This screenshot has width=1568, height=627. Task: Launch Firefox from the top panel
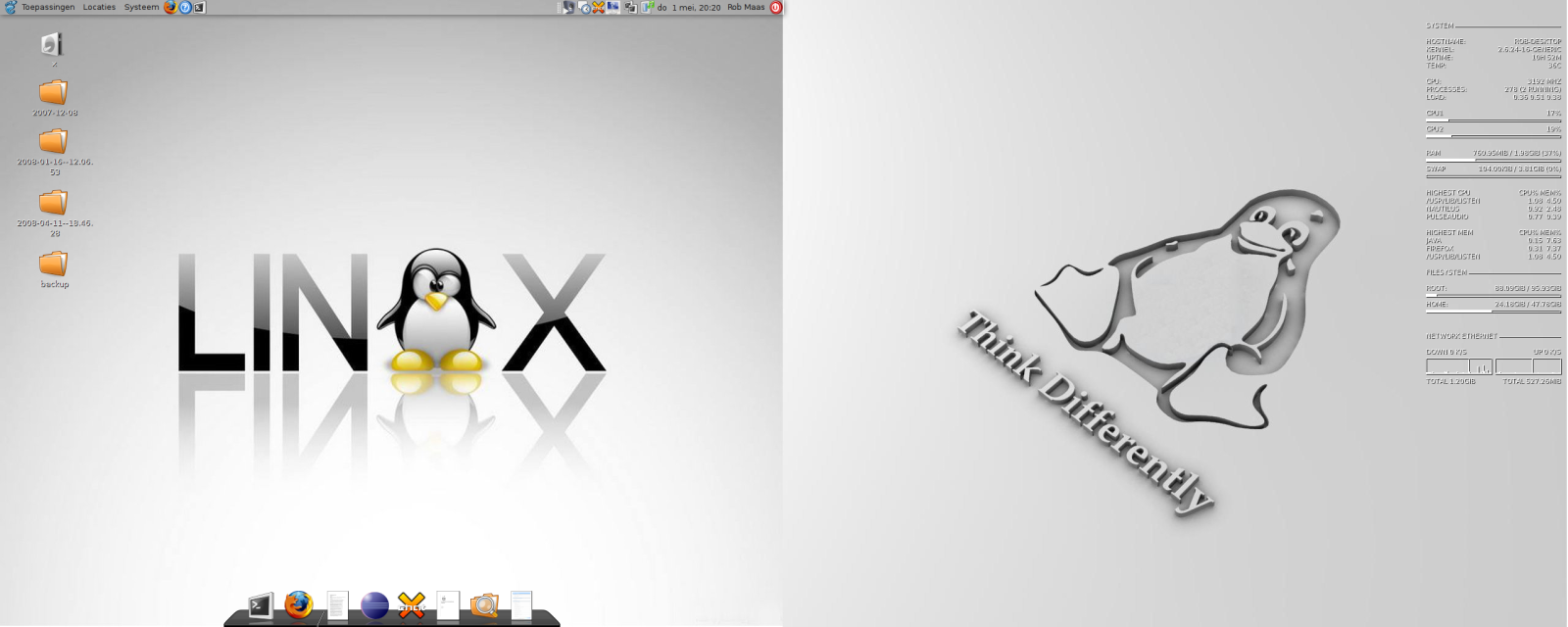(x=171, y=7)
